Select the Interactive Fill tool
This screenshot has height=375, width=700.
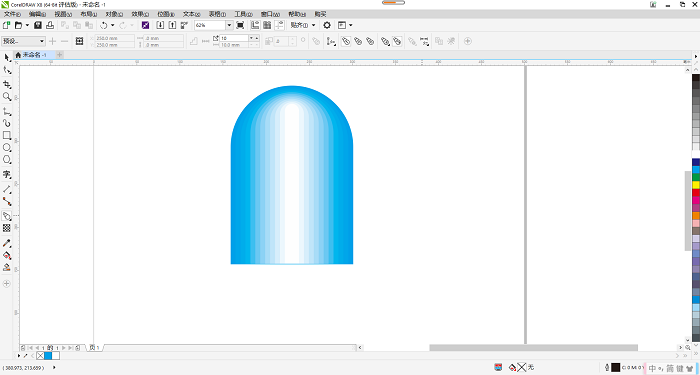(7, 255)
